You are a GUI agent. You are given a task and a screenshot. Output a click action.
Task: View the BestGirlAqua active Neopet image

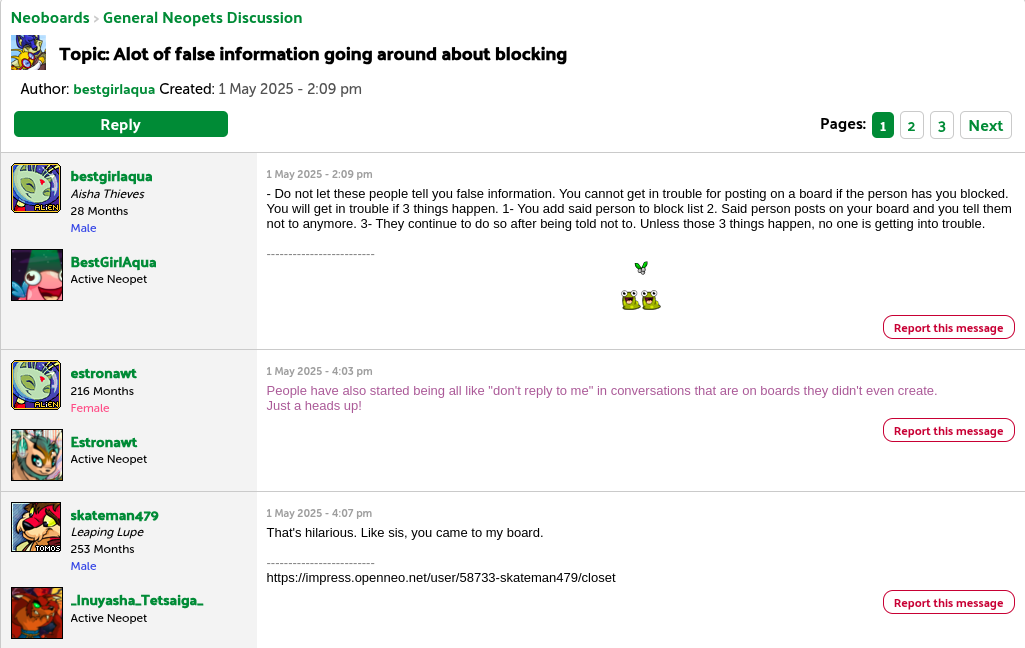37,275
